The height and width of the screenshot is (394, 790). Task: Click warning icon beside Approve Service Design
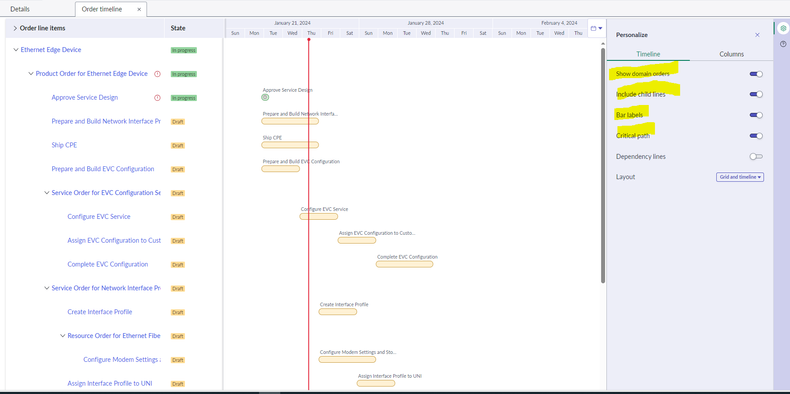(157, 98)
